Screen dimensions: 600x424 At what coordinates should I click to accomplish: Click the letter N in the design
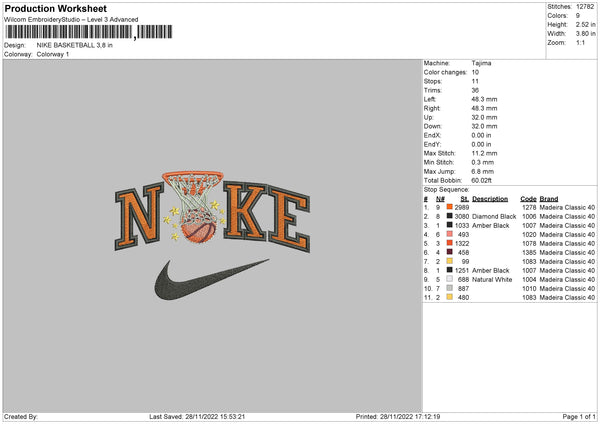[139, 217]
